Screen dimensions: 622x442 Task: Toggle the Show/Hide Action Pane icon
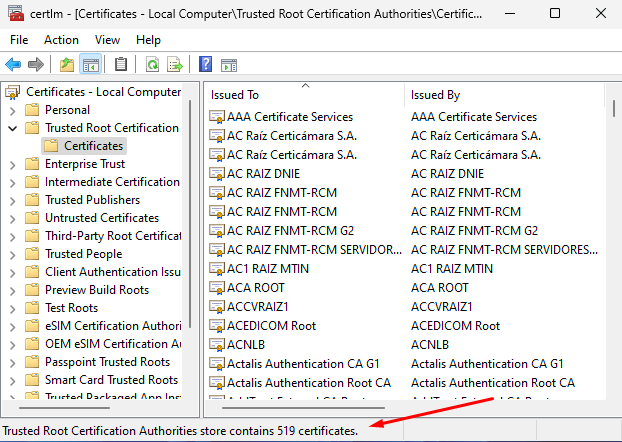[229, 65]
